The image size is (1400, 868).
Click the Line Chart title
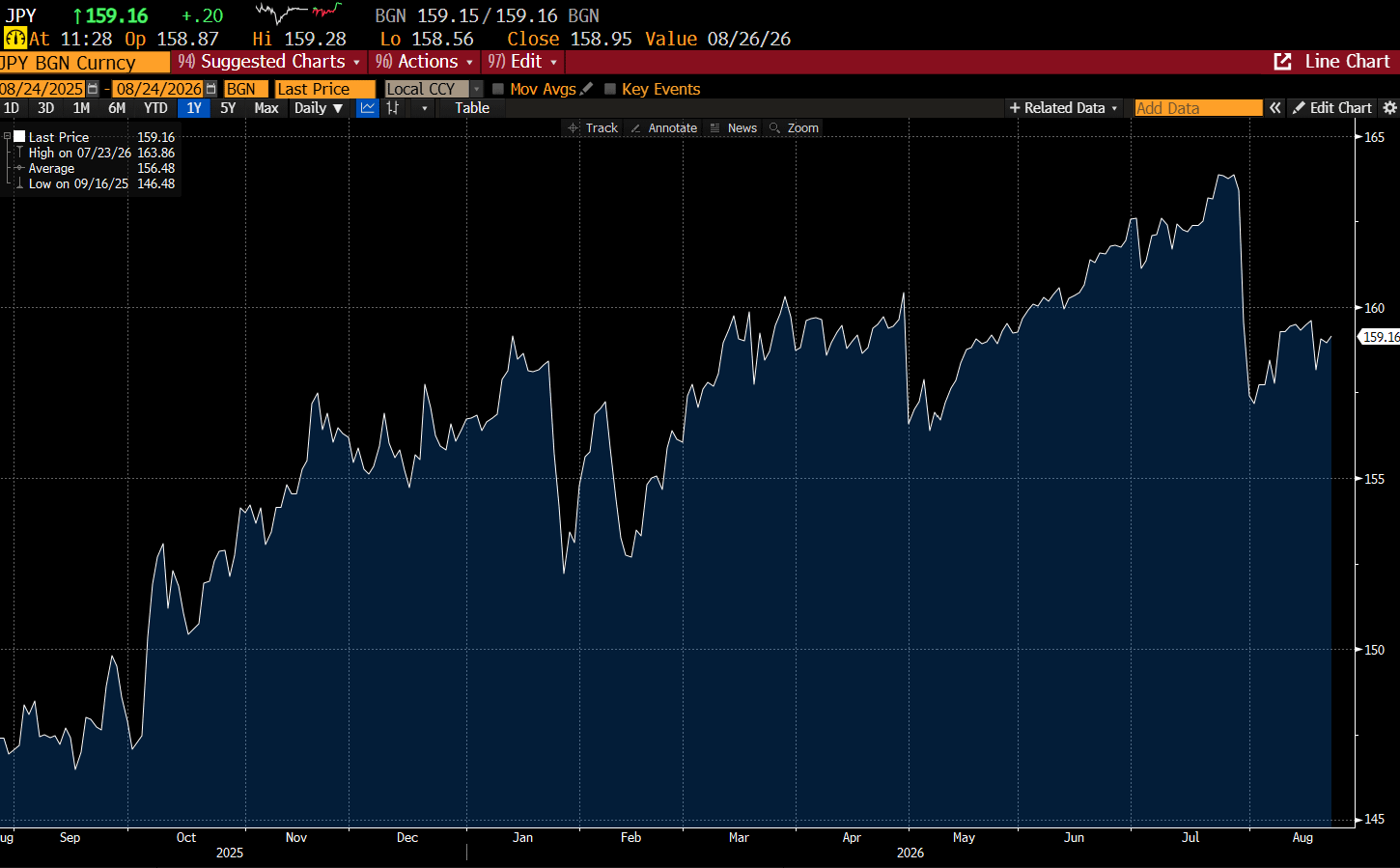tap(1347, 62)
